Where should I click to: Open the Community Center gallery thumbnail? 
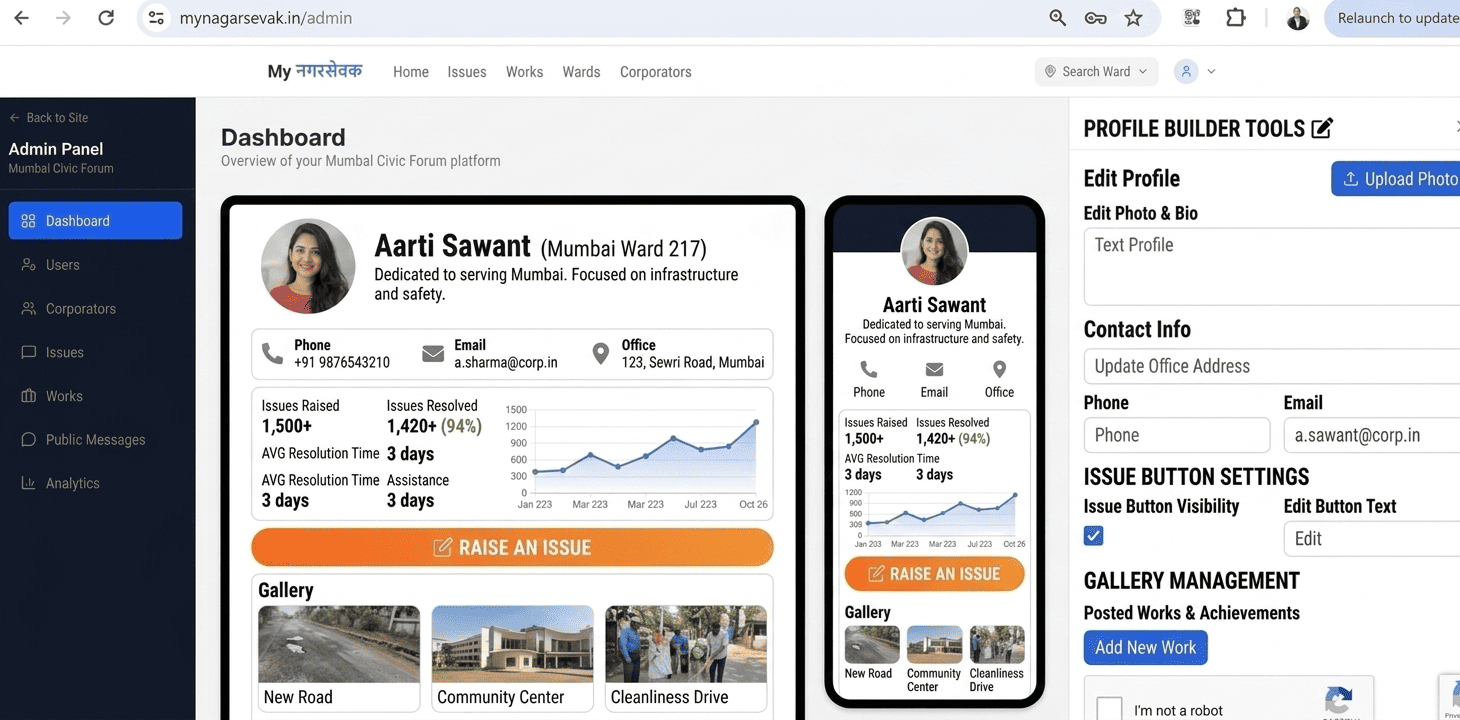click(512, 645)
